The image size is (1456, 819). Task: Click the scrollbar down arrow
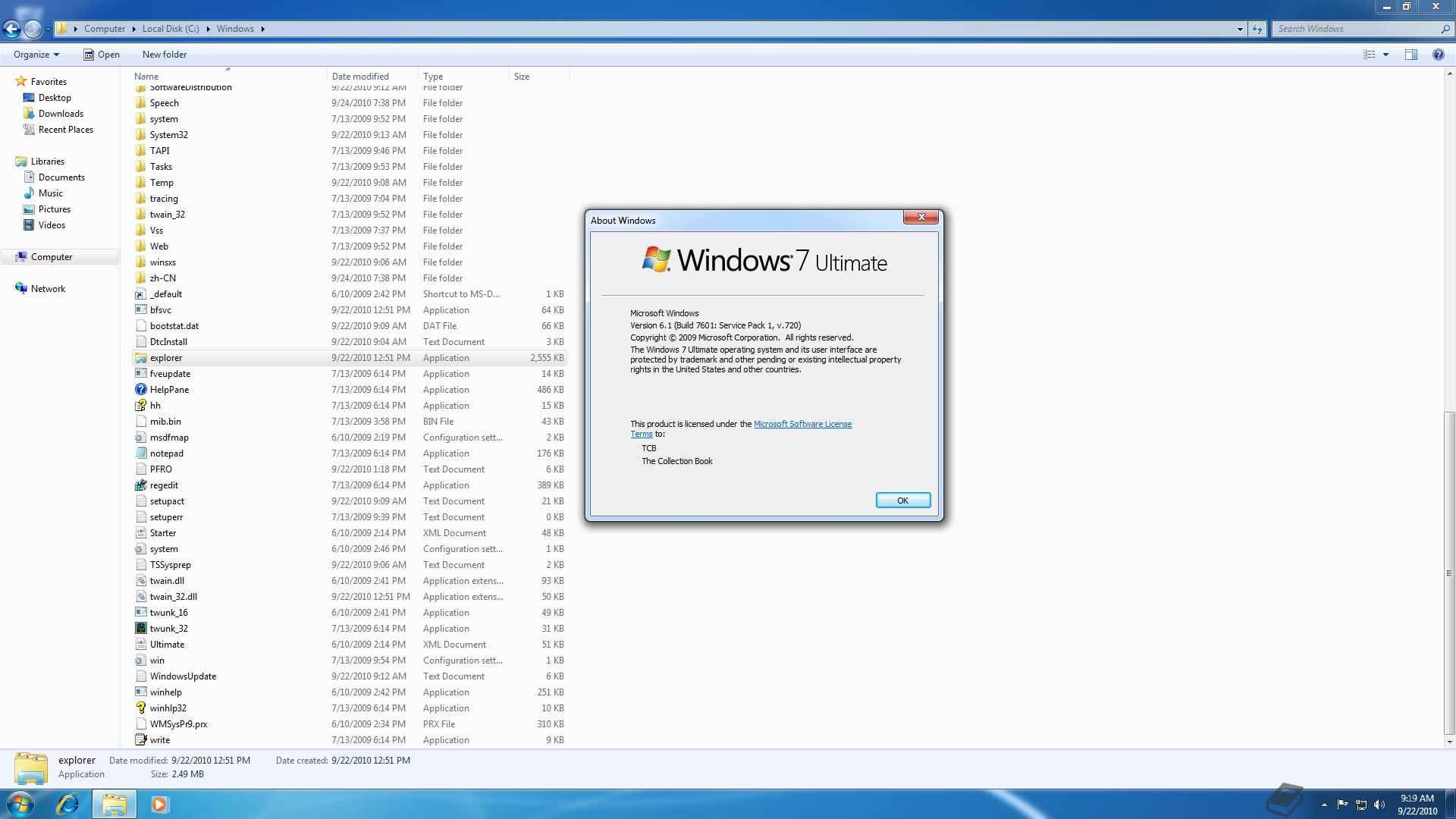tap(1449, 742)
